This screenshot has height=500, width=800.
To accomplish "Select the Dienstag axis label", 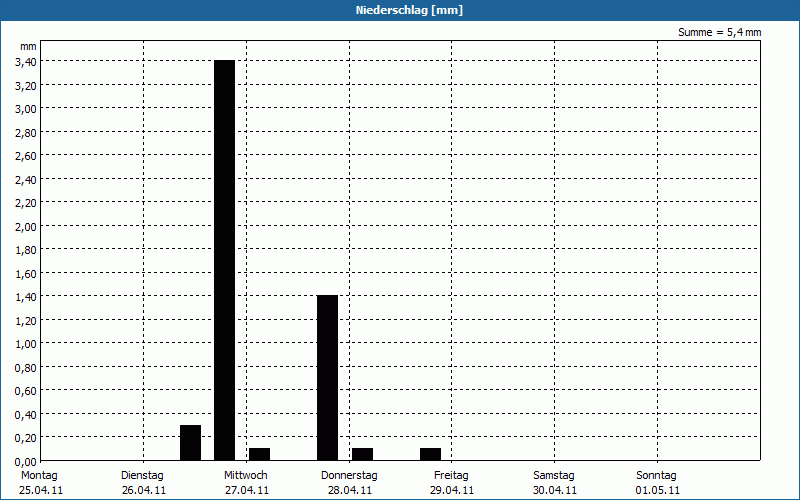I will [x=142, y=475].
